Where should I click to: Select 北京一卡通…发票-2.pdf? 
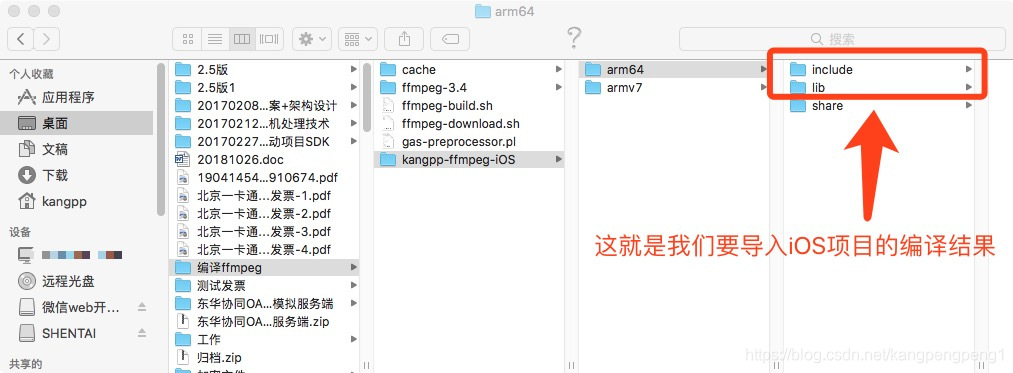[264, 213]
